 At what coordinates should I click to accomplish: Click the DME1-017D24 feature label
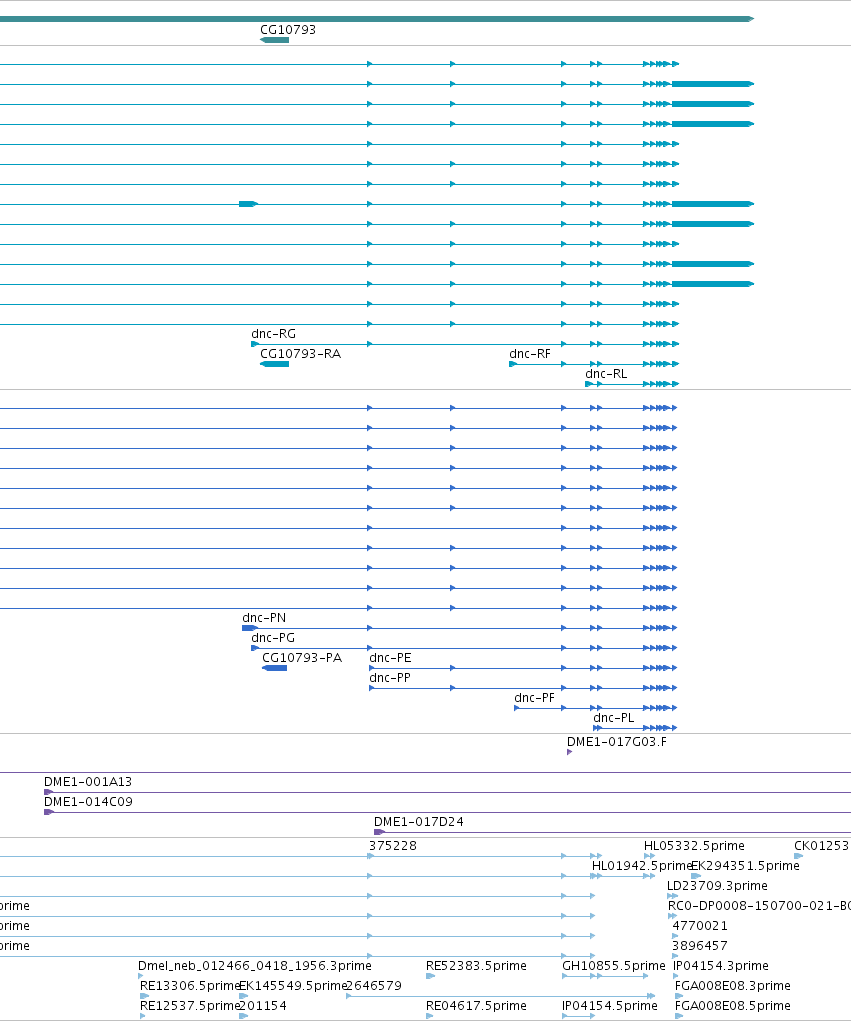419,822
